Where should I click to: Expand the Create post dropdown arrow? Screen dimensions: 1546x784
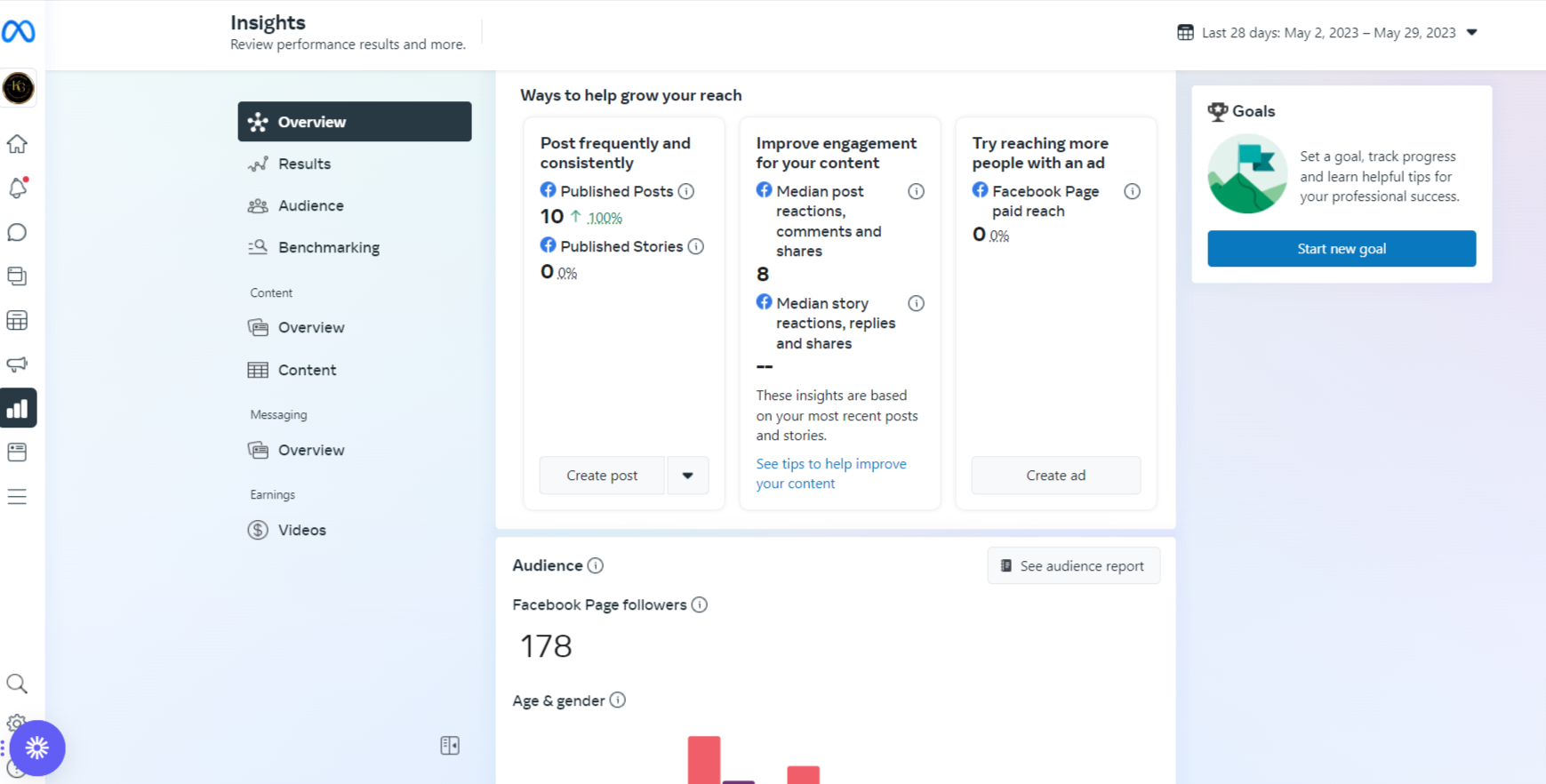pos(687,476)
